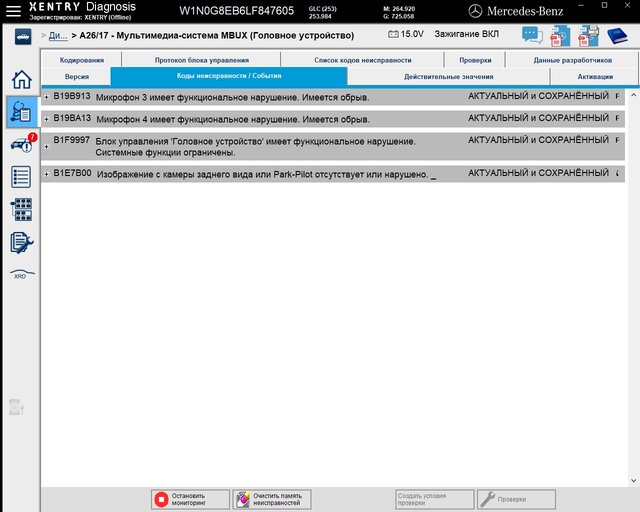Viewport: 640px width, 512px height.
Task: Expand fault code B1E7B00 row
Action: click(x=47, y=174)
